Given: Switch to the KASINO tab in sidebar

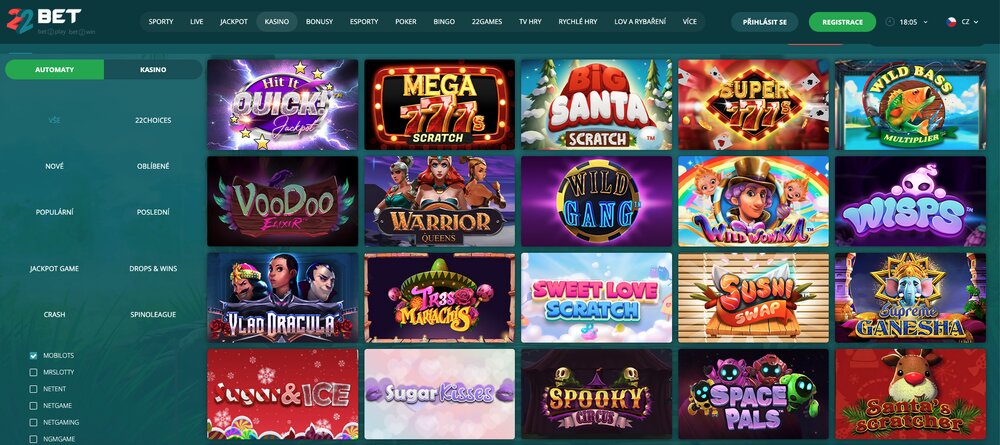Looking at the screenshot, I should tap(153, 69).
